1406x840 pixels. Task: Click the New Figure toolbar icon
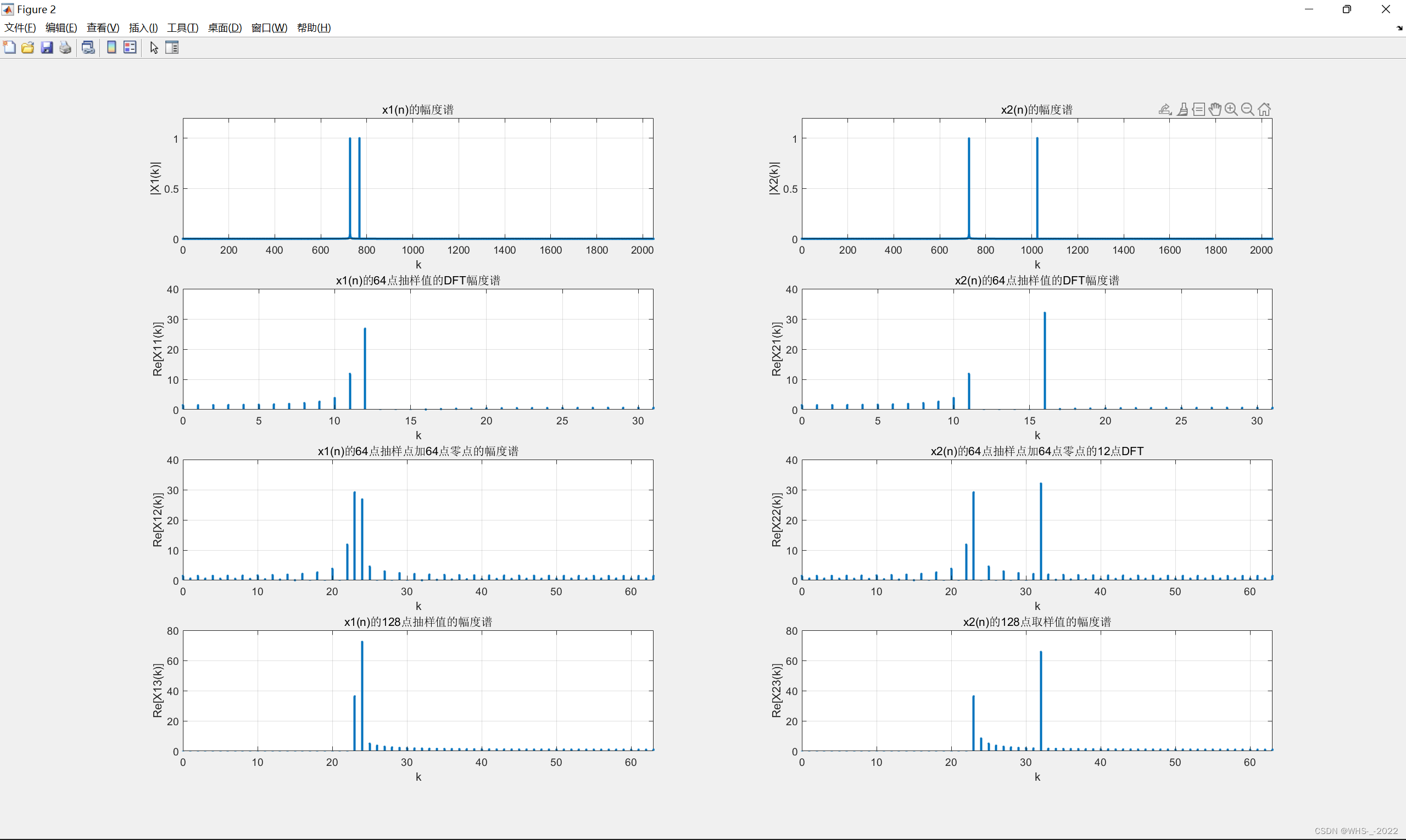pos(10,48)
